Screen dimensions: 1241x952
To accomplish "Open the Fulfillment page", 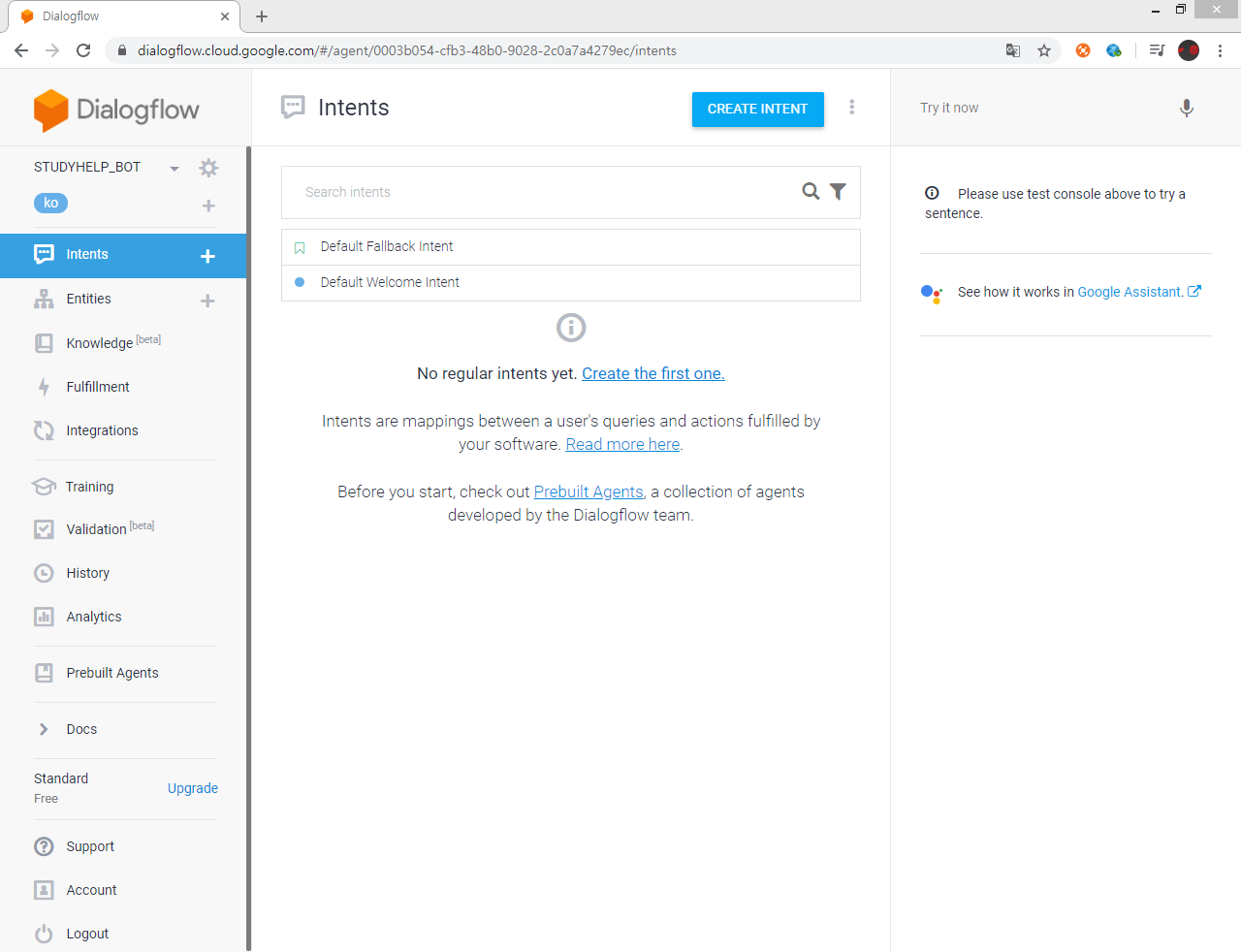I will (98, 387).
